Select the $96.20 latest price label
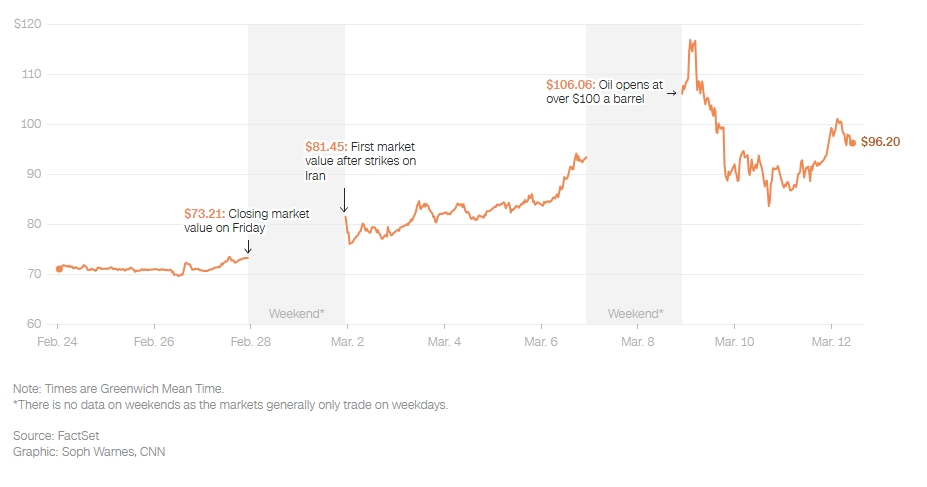 (x=880, y=142)
